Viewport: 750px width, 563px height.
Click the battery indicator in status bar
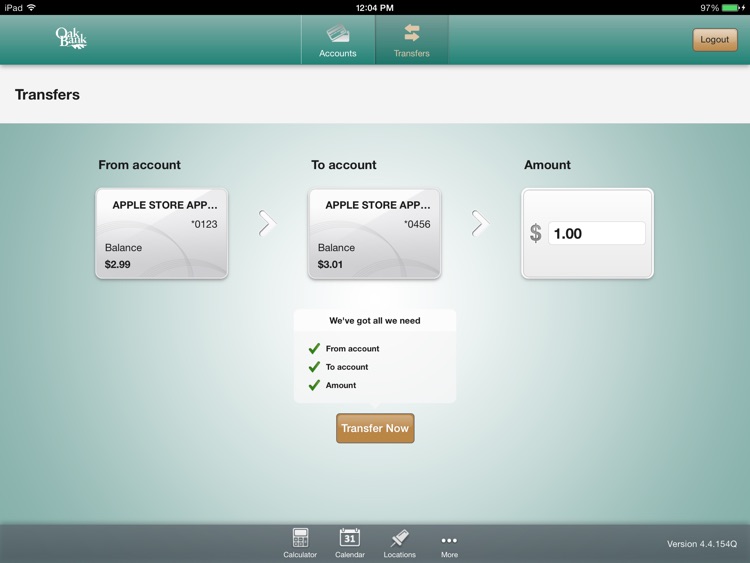point(732,8)
